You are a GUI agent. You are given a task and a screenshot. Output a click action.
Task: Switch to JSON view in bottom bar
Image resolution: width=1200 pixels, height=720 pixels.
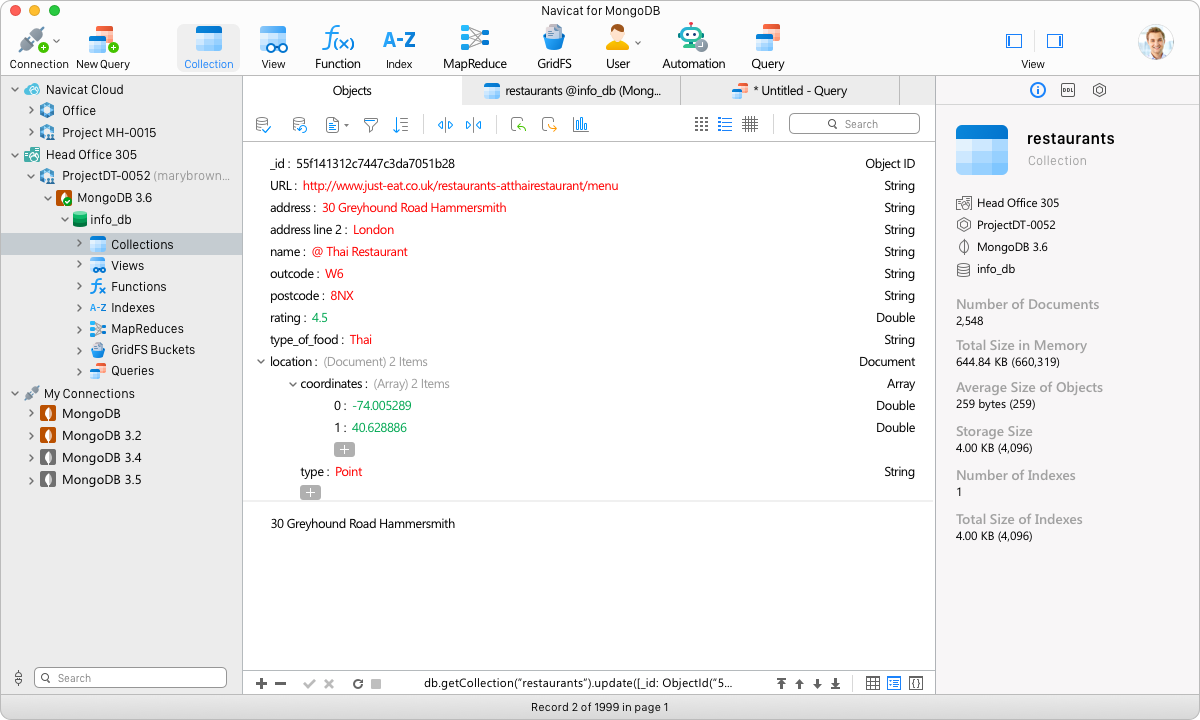[916, 684]
